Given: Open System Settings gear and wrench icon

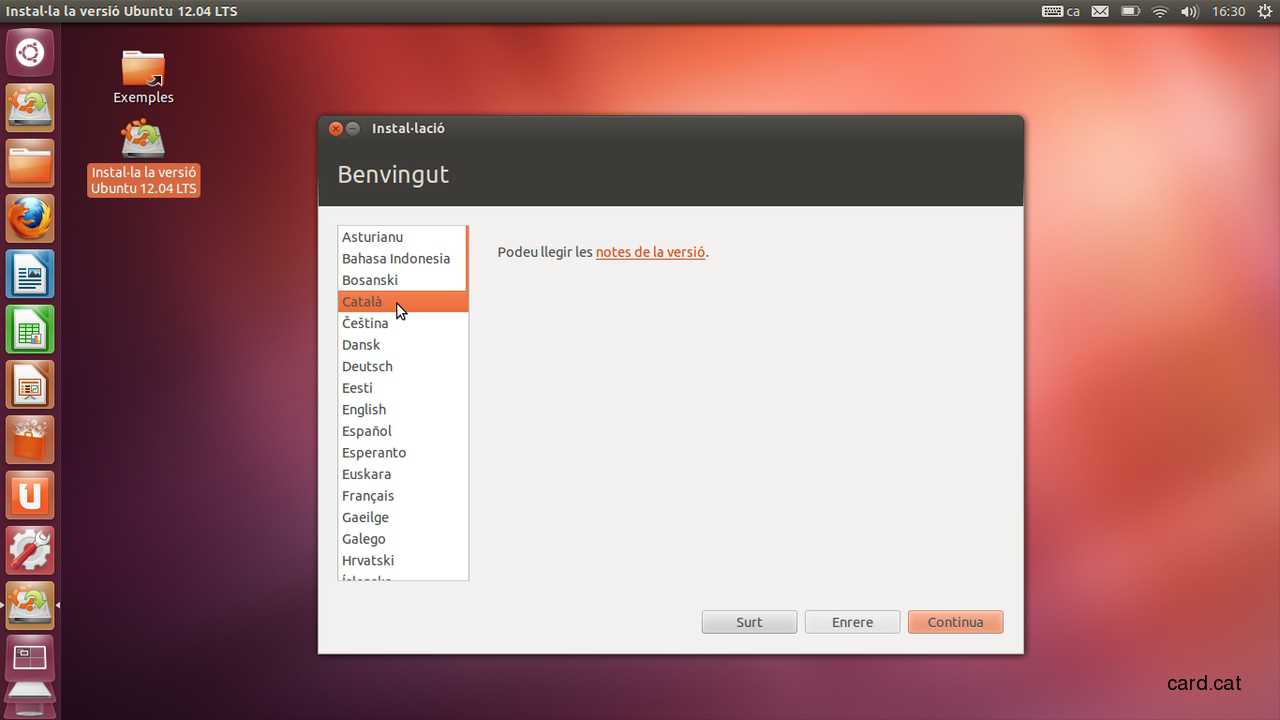Looking at the screenshot, I should (x=30, y=549).
